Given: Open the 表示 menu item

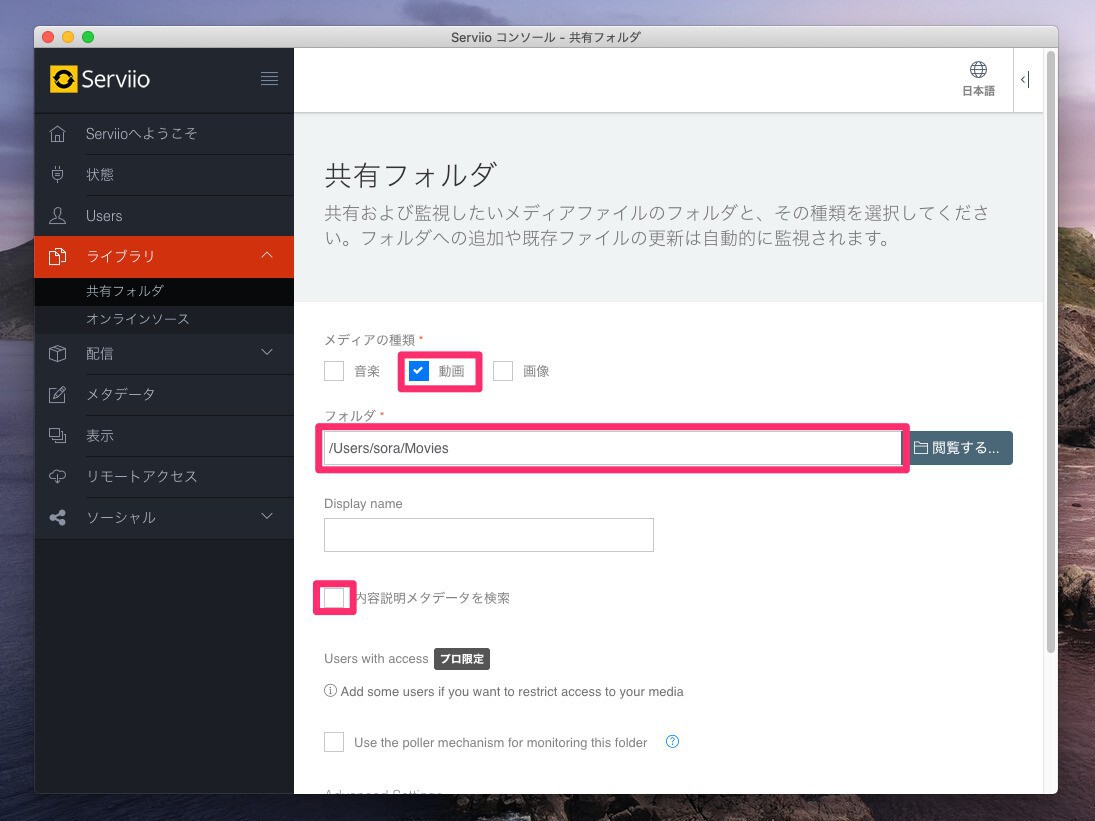Looking at the screenshot, I should point(164,436).
